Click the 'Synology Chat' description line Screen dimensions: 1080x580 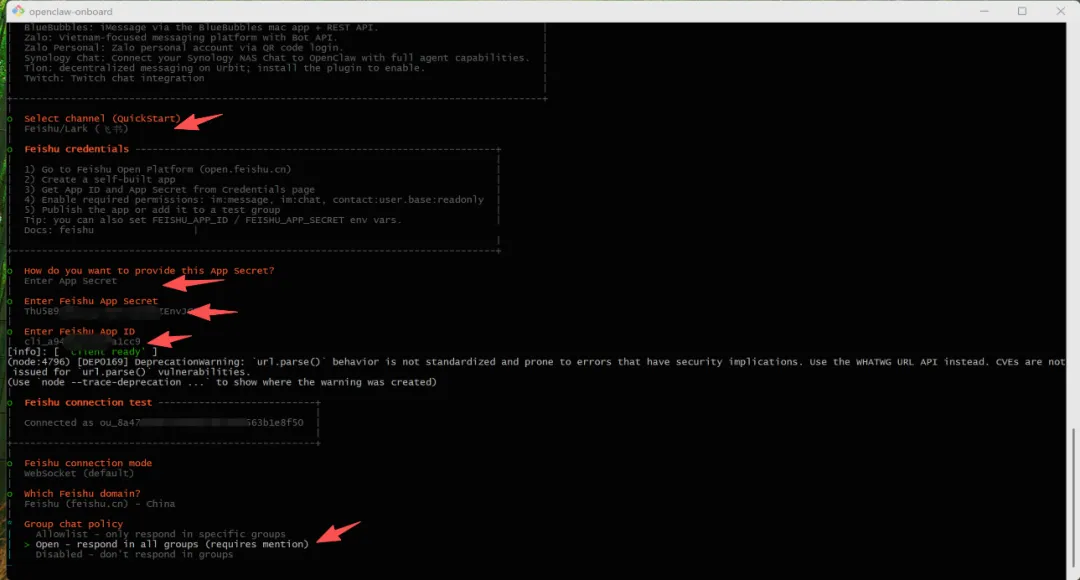click(277, 58)
